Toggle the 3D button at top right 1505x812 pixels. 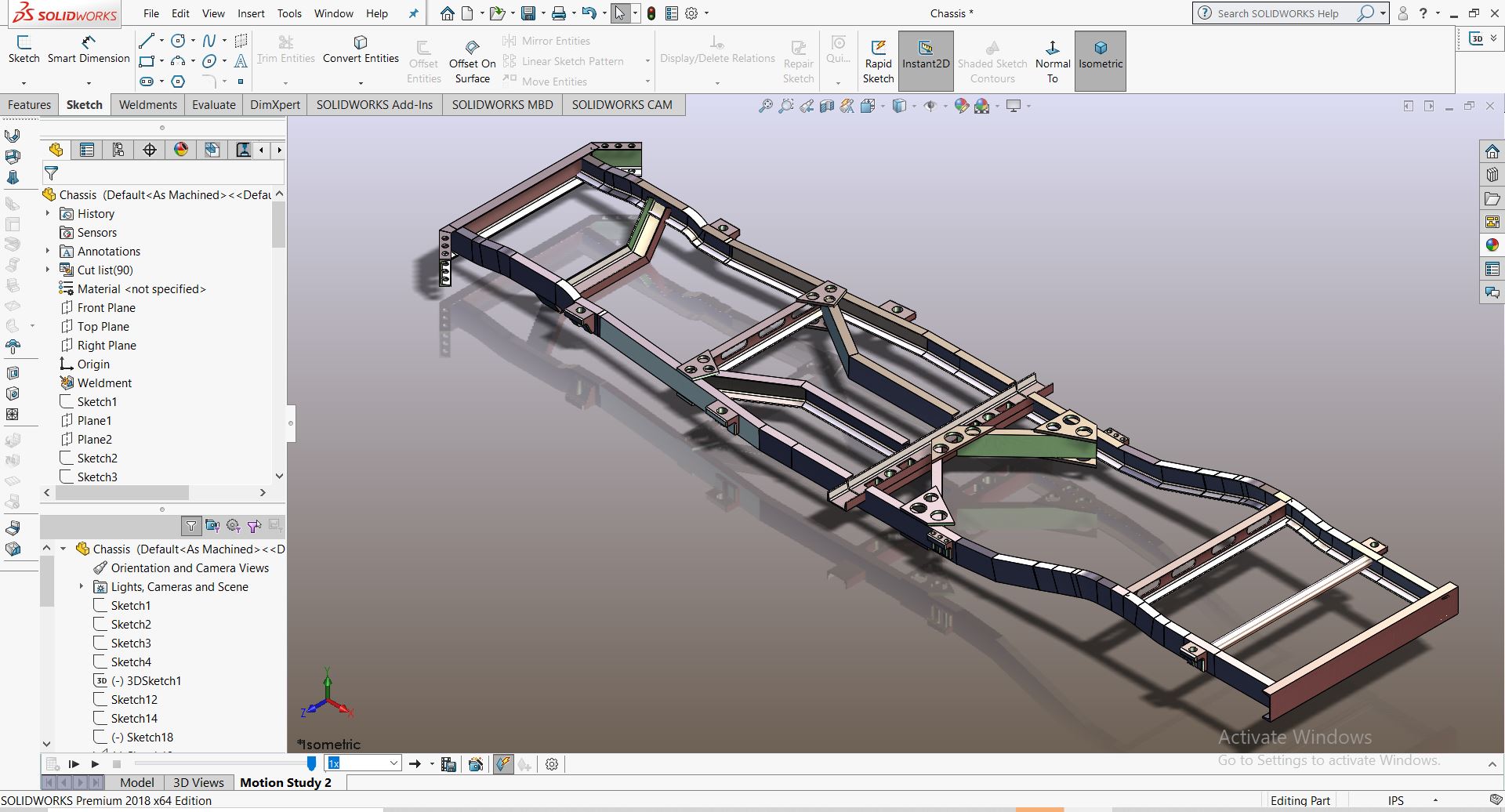coord(1477,38)
